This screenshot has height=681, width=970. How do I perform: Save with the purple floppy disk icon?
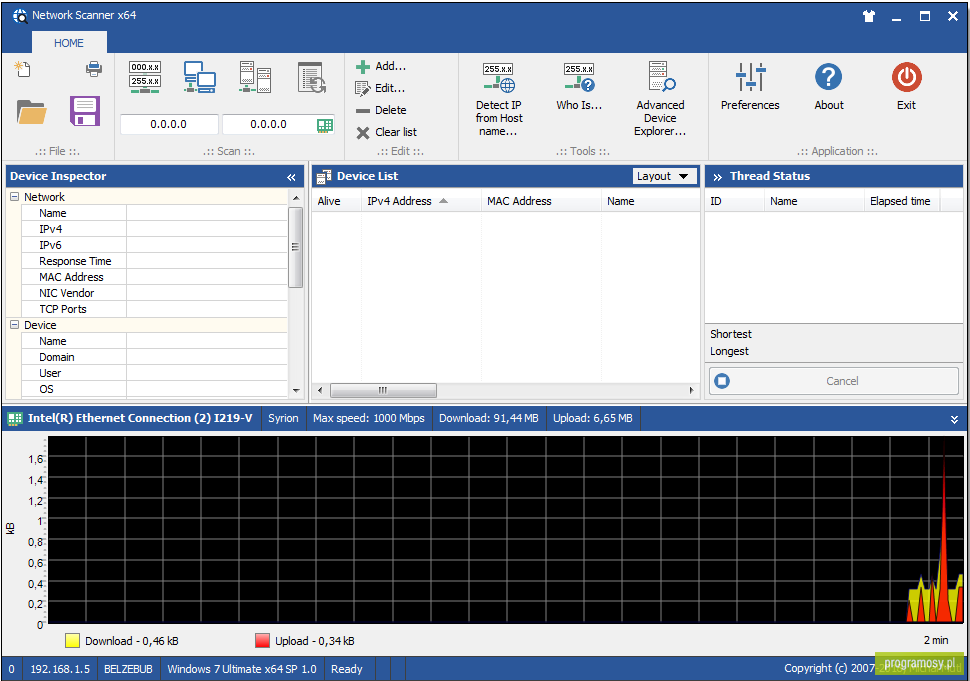(85, 111)
